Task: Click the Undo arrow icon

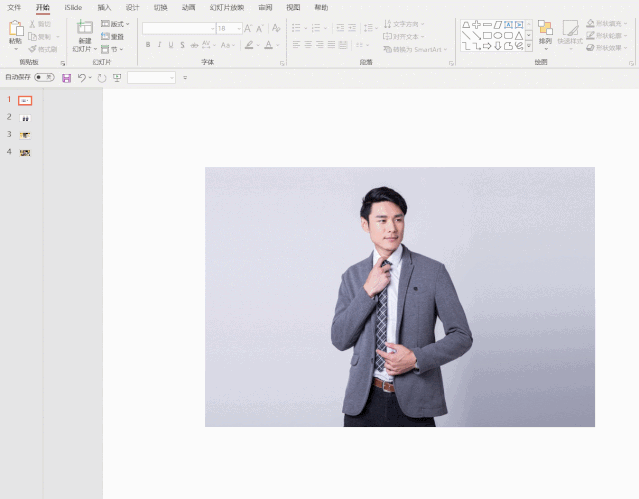Action: 82,77
